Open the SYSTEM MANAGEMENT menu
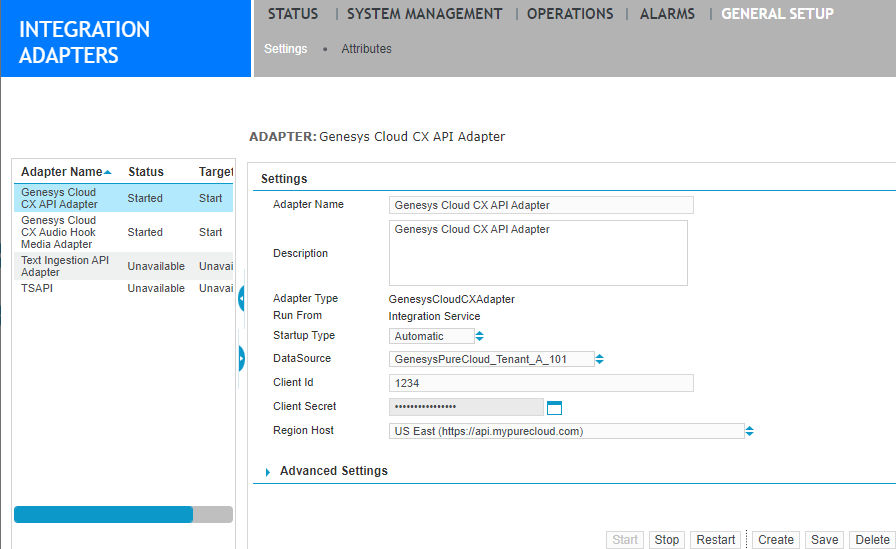 pos(425,14)
